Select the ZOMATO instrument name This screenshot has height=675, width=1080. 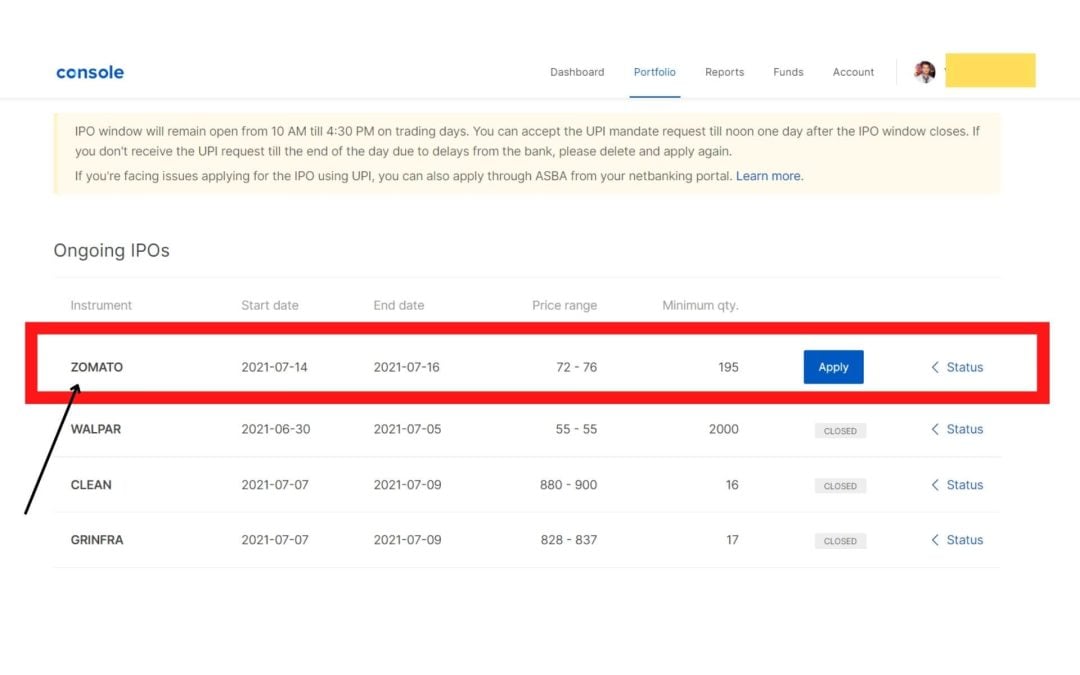(x=96, y=367)
